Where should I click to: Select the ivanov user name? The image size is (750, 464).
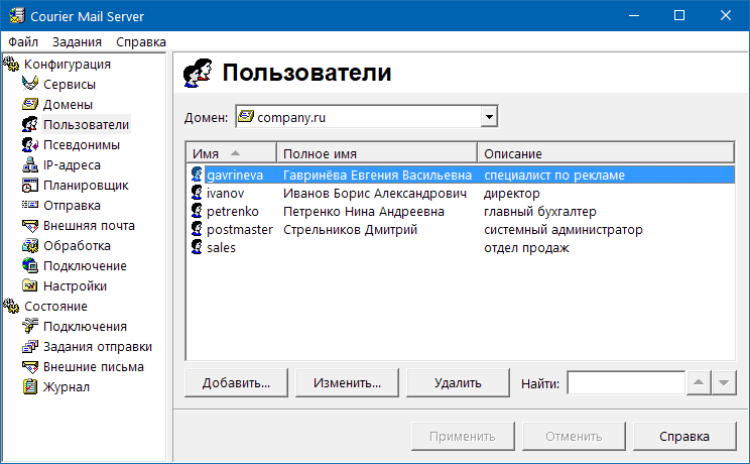pyautogui.click(x=225, y=193)
